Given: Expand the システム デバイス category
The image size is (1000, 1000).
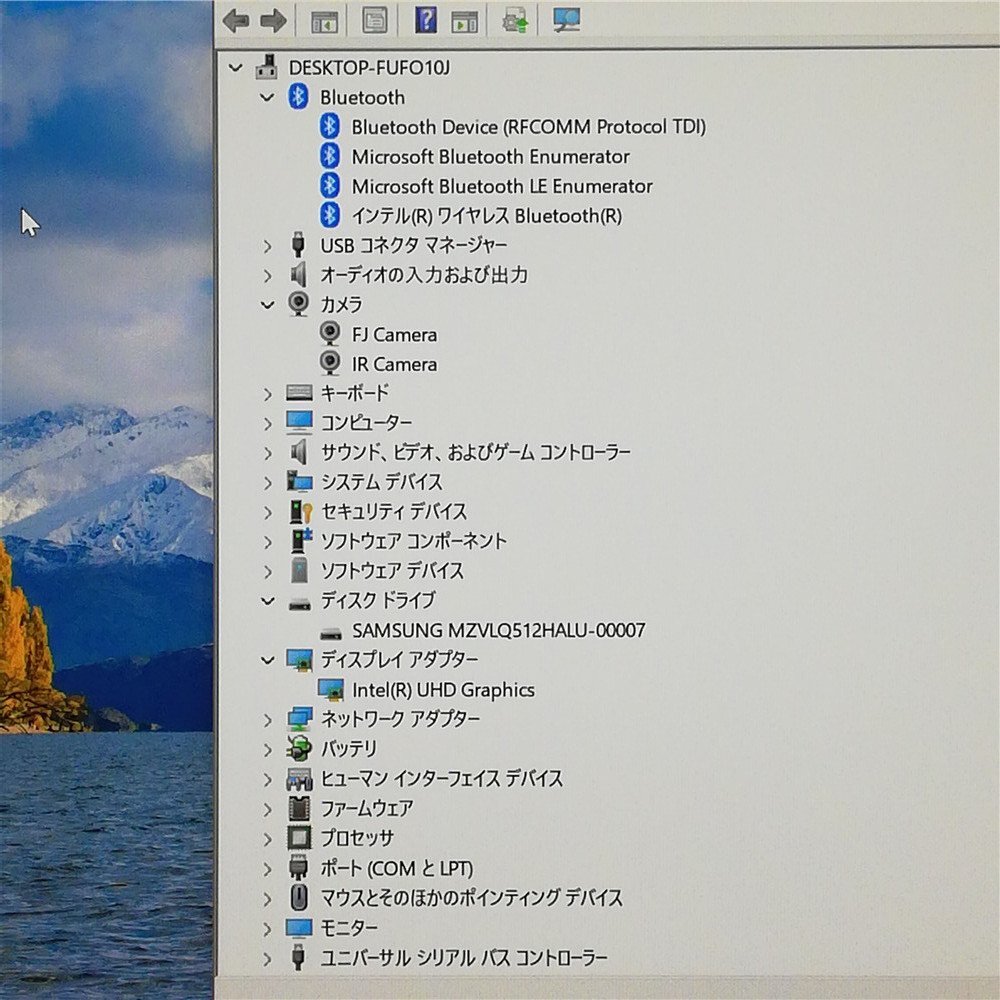Looking at the screenshot, I should point(268,483).
